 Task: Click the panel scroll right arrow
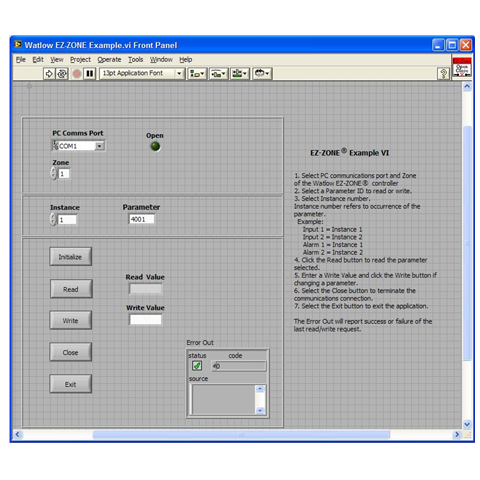coord(457,434)
